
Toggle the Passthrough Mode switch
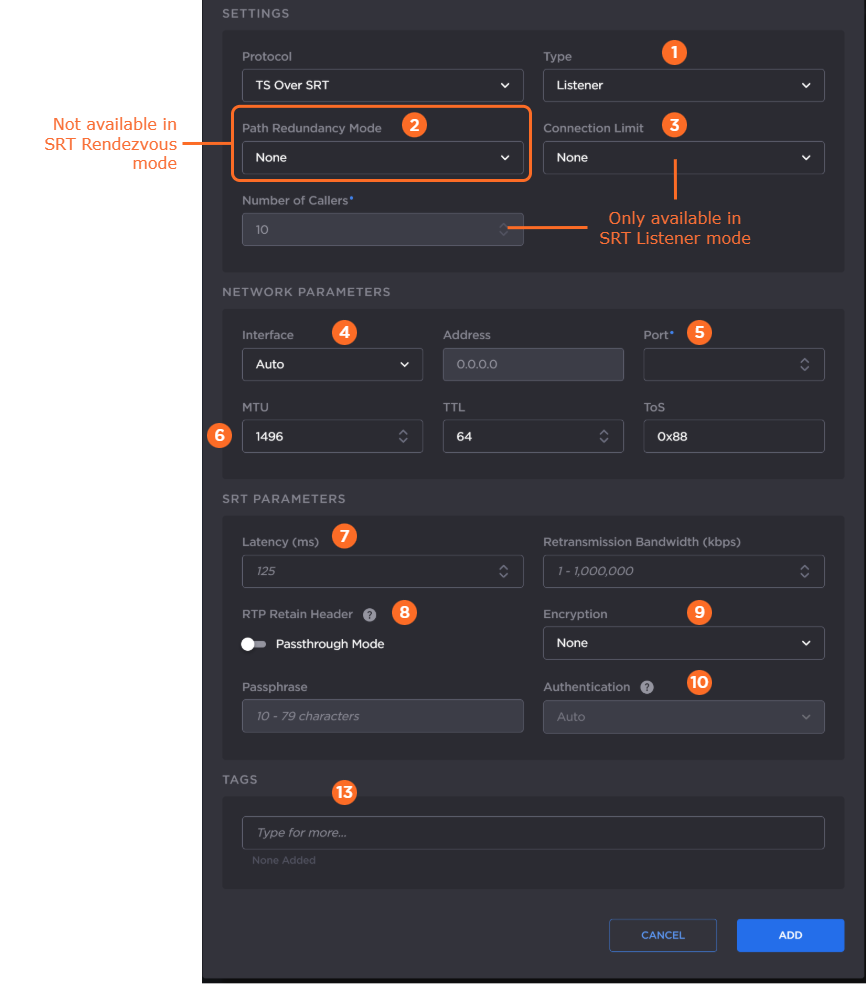pos(254,644)
